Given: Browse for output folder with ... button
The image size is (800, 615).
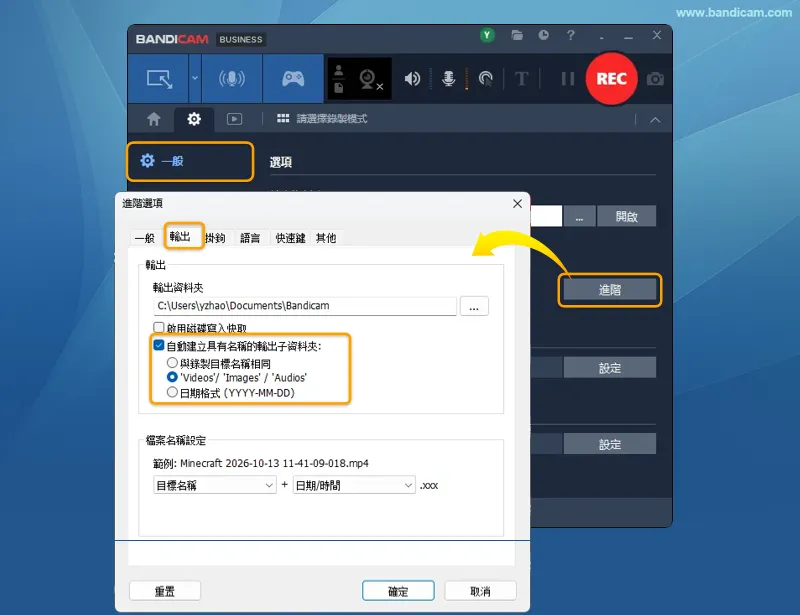Looking at the screenshot, I should pos(474,306).
